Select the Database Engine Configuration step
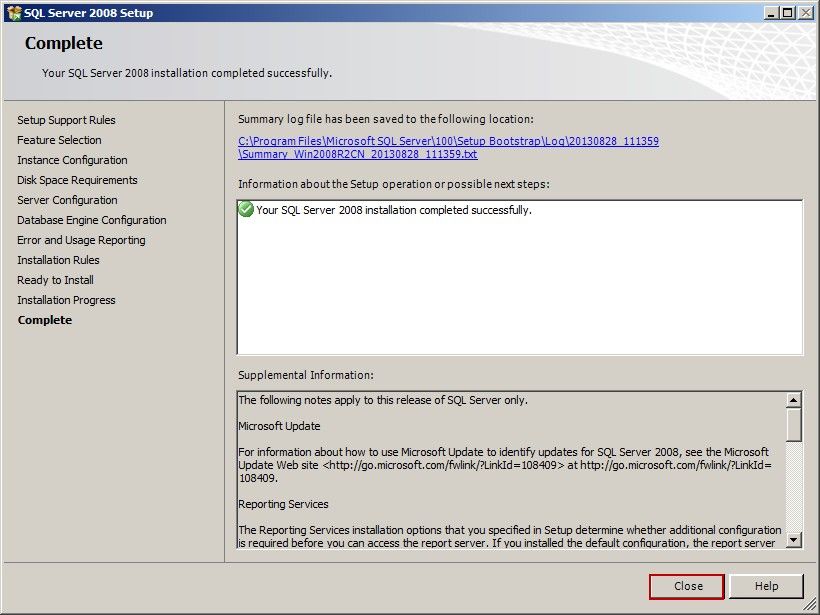 pyautogui.click(x=92, y=220)
